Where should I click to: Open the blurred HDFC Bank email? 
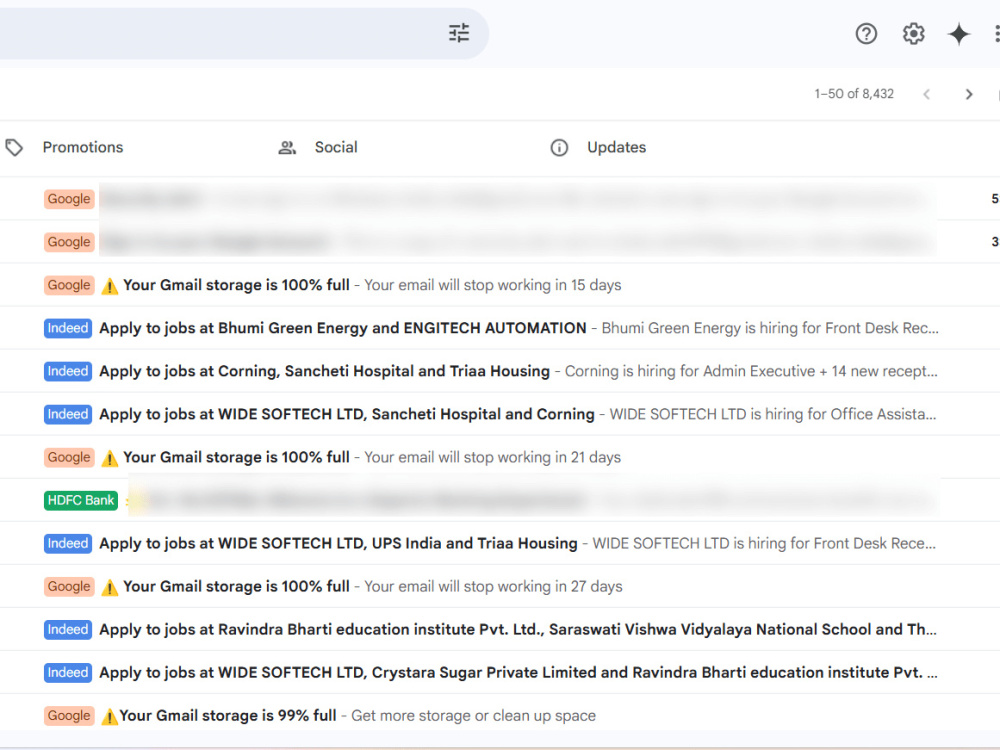point(500,500)
